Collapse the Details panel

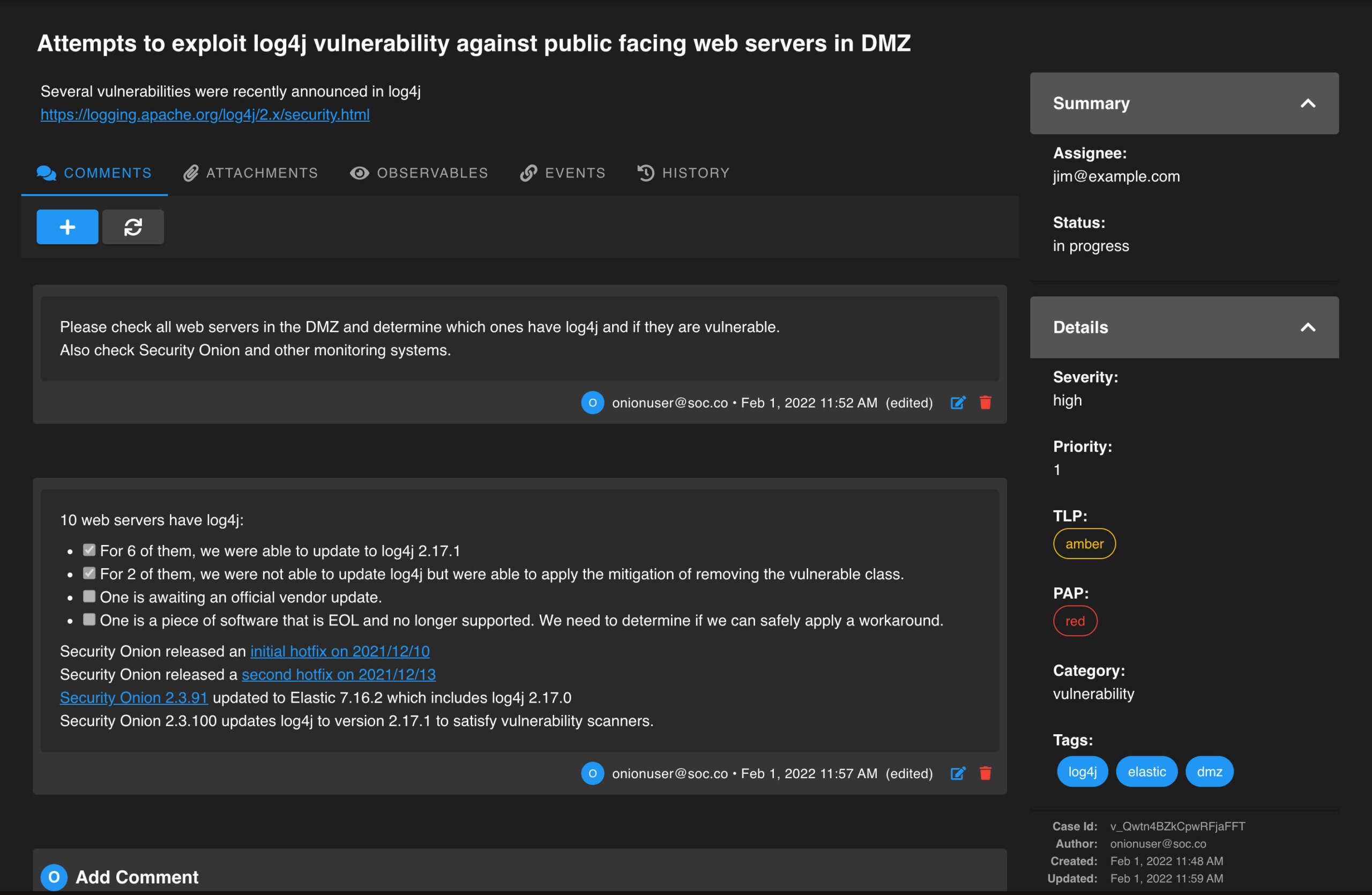pos(1308,327)
